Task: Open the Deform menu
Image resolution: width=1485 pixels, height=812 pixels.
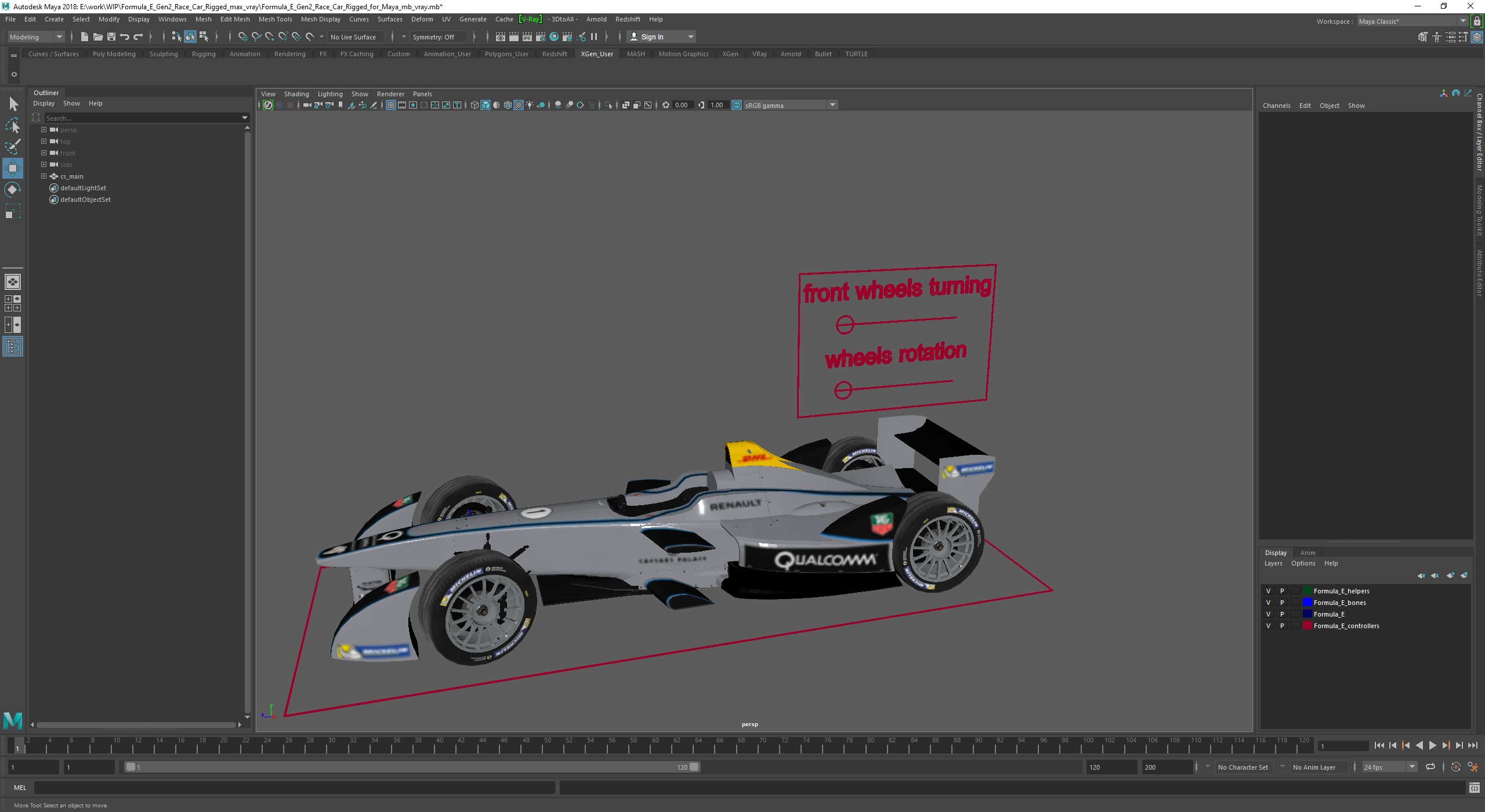Action: pyautogui.click(x=422, y=19)
